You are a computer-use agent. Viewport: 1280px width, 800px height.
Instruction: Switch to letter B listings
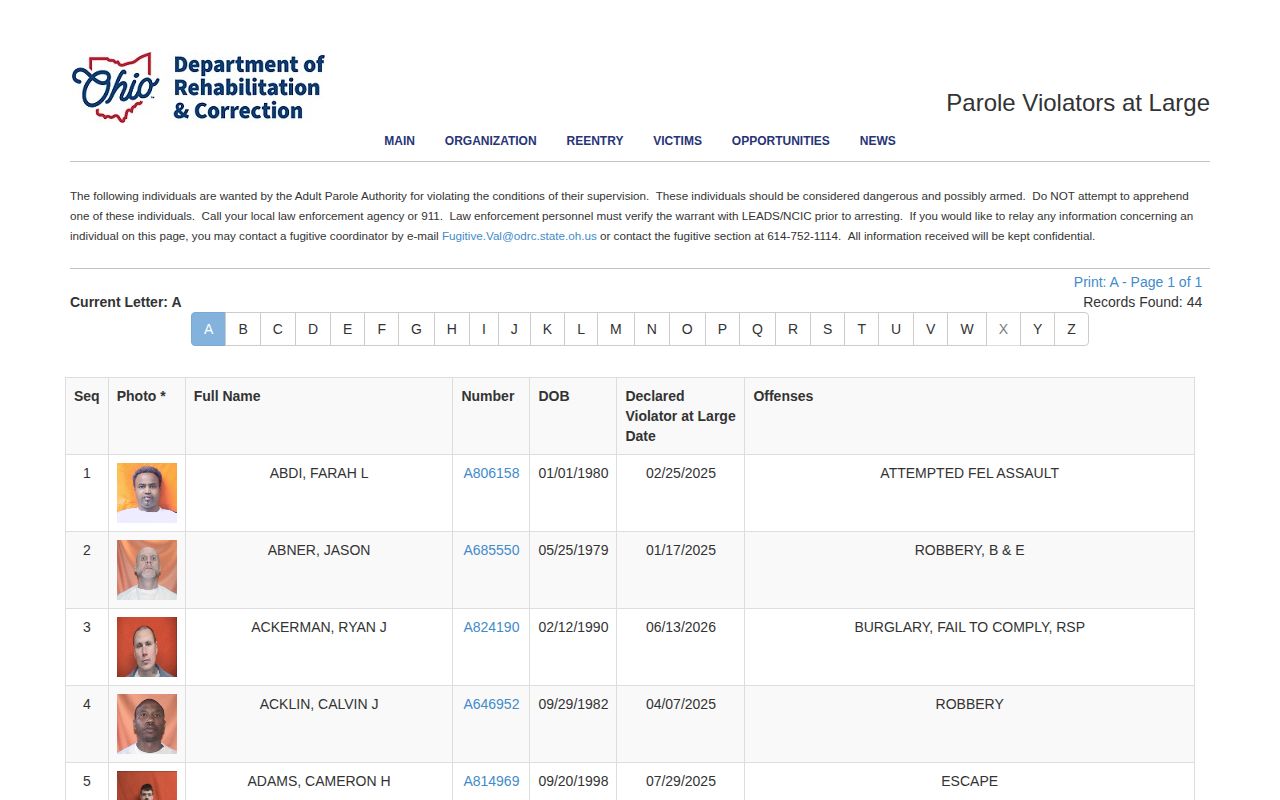[x=243, y=329]
